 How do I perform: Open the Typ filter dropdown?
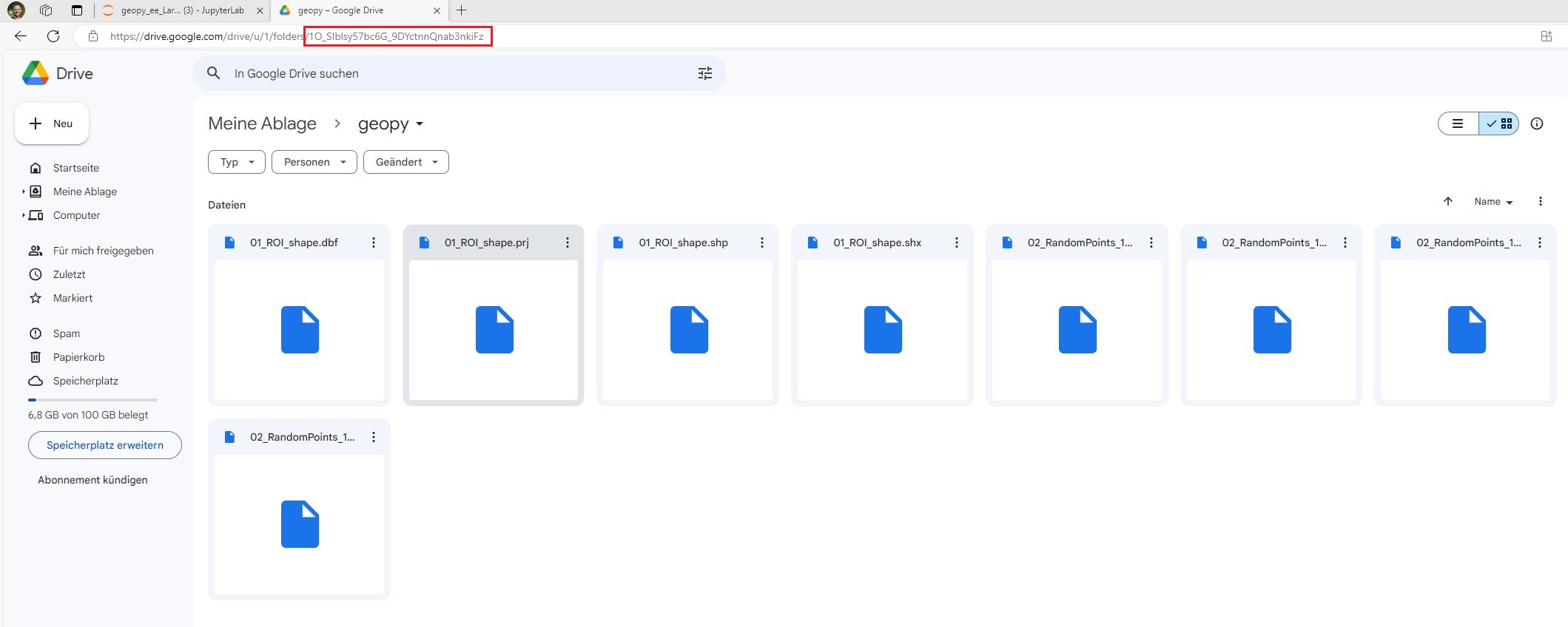[237, 162]
